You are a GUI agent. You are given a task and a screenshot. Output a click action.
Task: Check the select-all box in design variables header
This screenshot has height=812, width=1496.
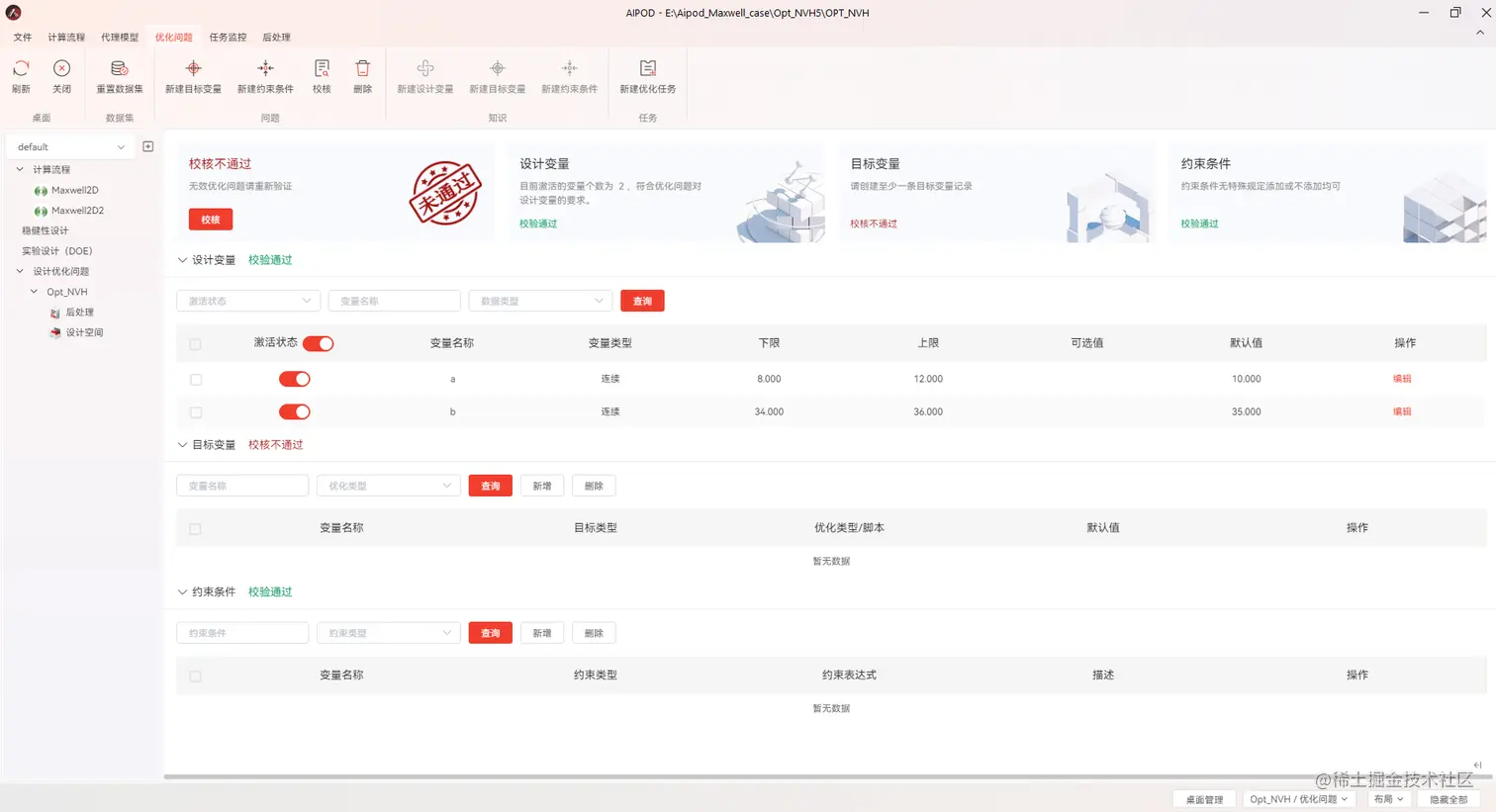tap(195, 344)
